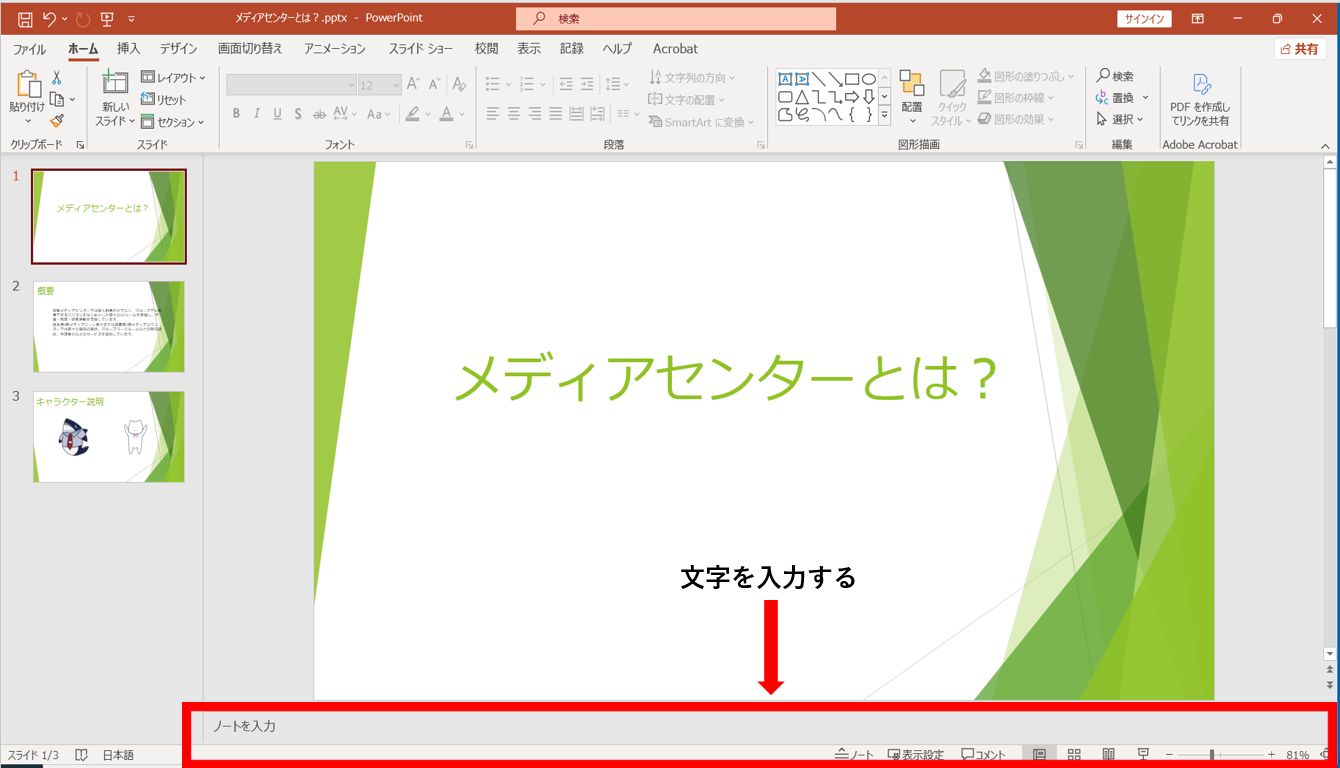Open the font size combo box
1340x768 pixels.
pos(379,85)
